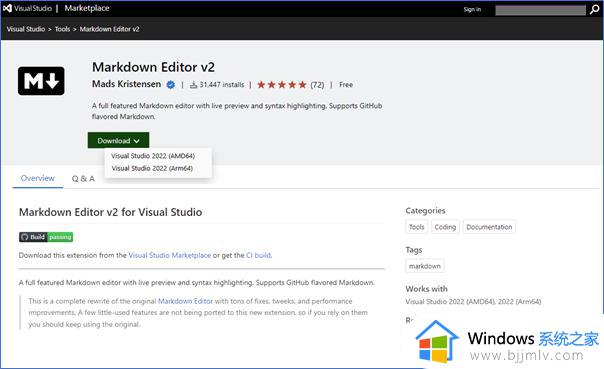604x369 pixels.
Task: Focus the marketplace search box
Action: point(540,10)
